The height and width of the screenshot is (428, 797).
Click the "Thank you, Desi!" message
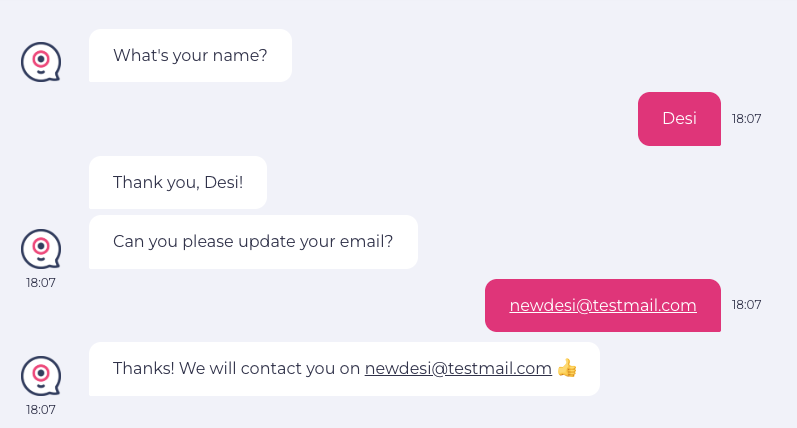pyautogui.click(x=178, y=182)
